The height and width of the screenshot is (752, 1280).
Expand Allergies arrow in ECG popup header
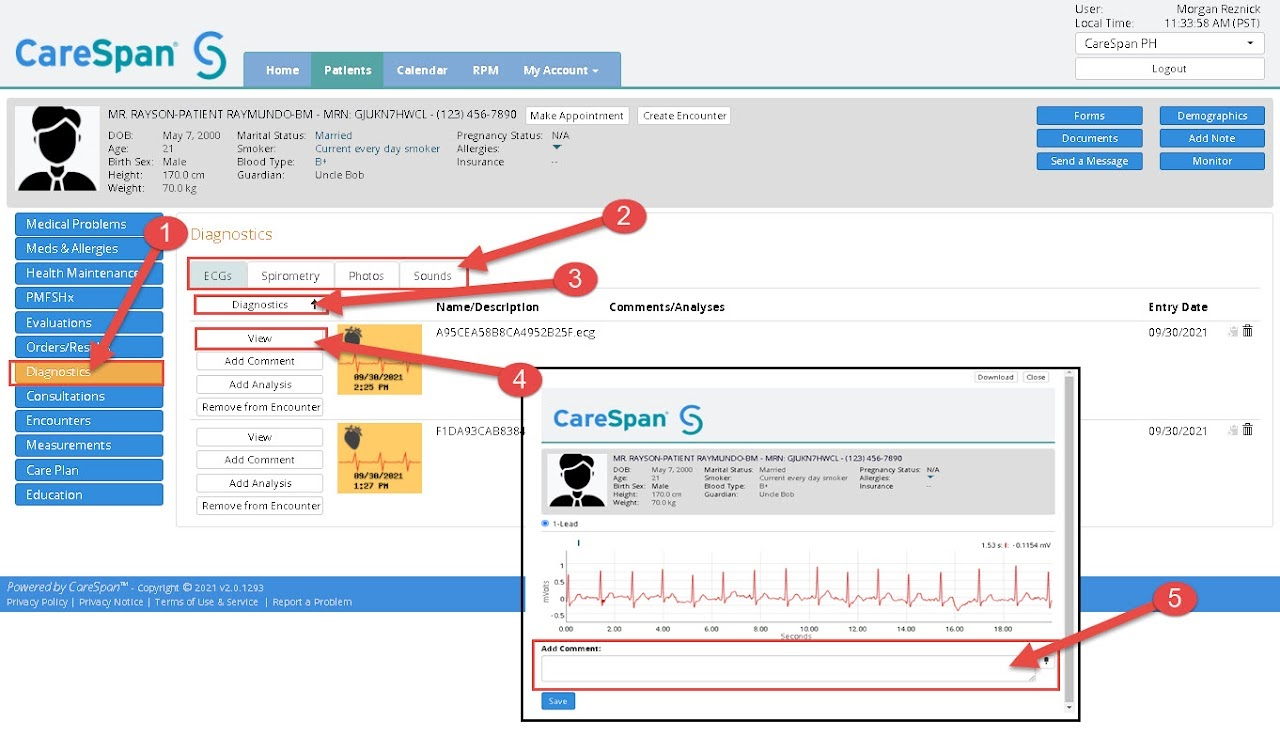click(930, 478)
